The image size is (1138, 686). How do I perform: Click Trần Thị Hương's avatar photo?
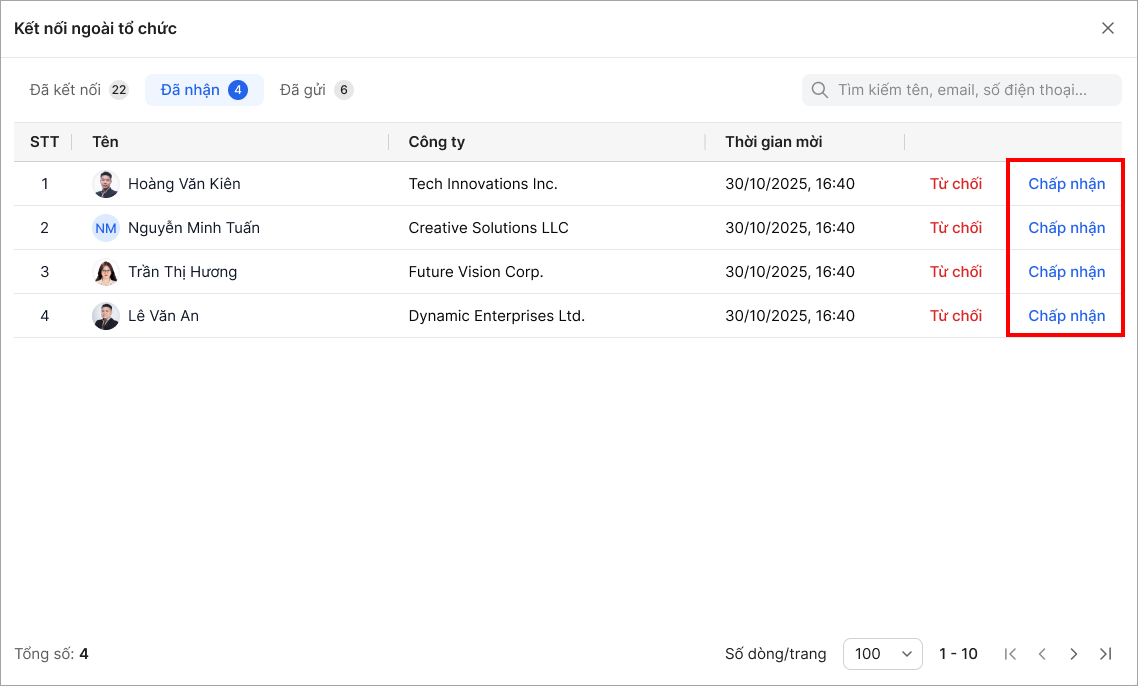(106, 272)
